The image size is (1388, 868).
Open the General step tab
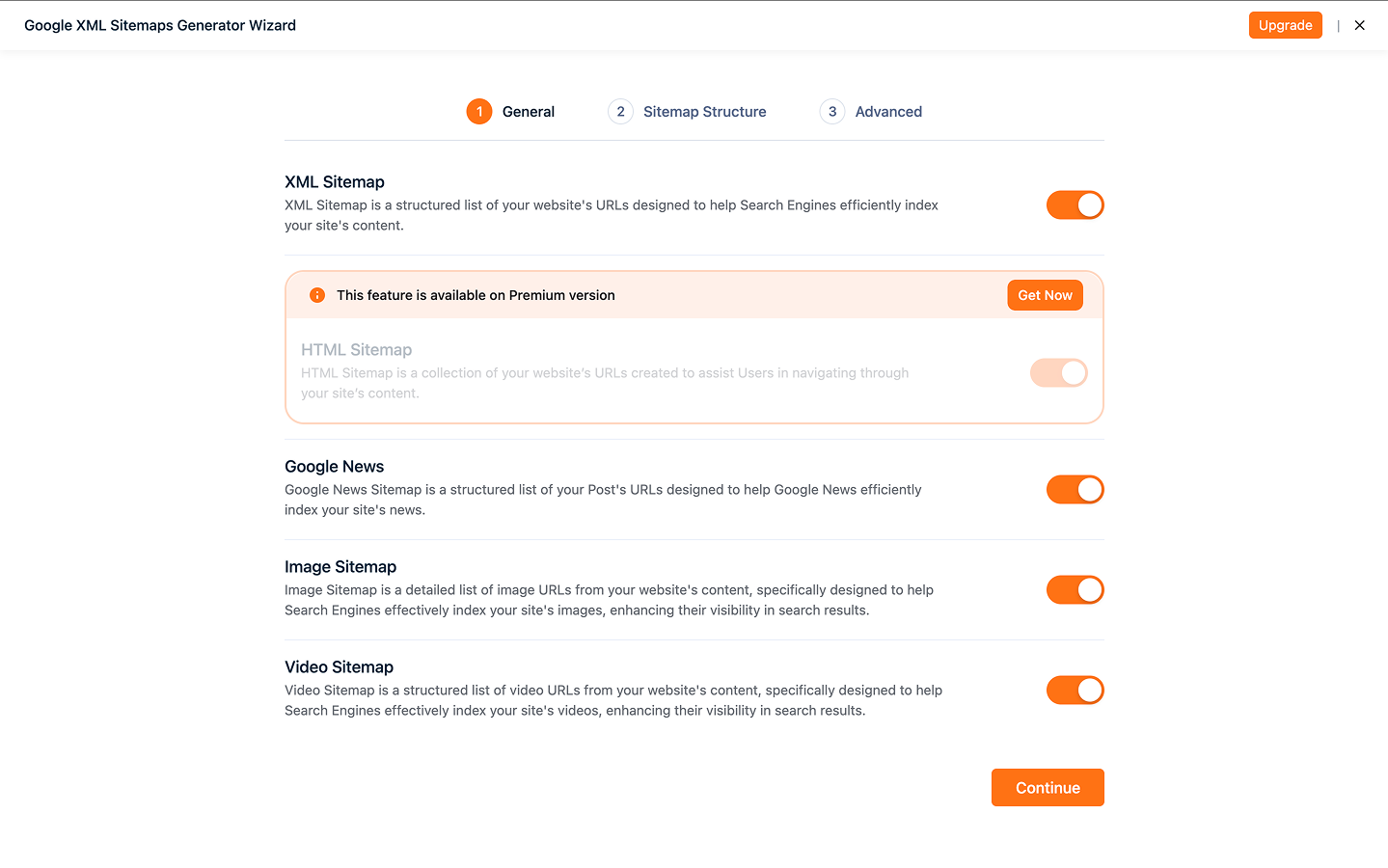[528, 112]
